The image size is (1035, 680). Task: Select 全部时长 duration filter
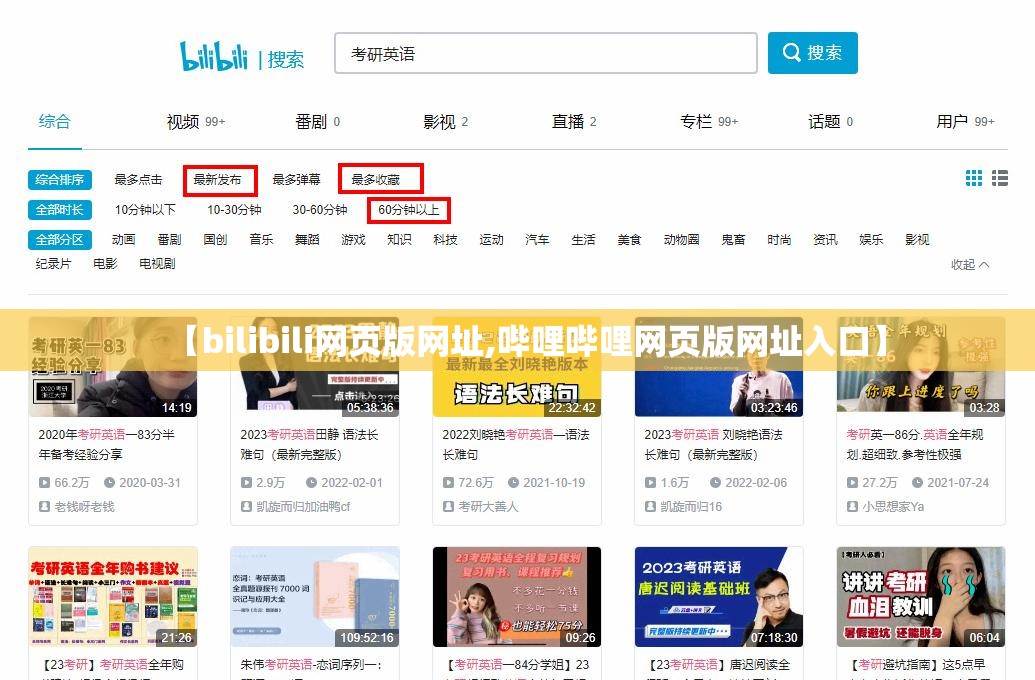click(x=59, y=210)
